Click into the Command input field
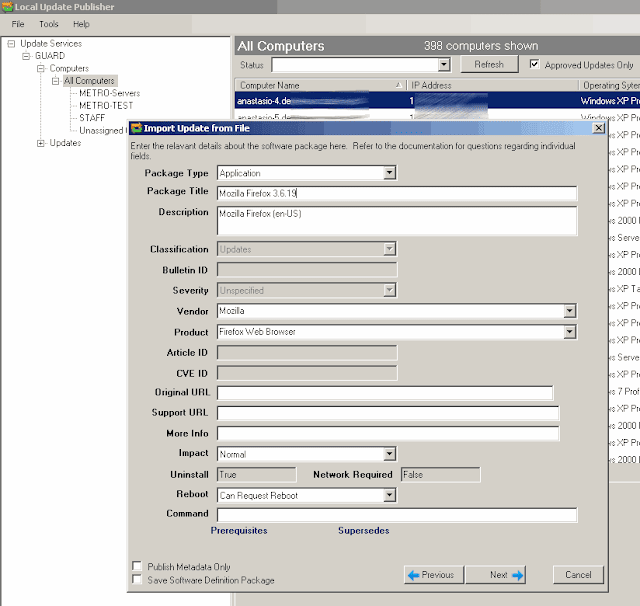640x606 pixels. pyautogui.click(x=397, y=515)
